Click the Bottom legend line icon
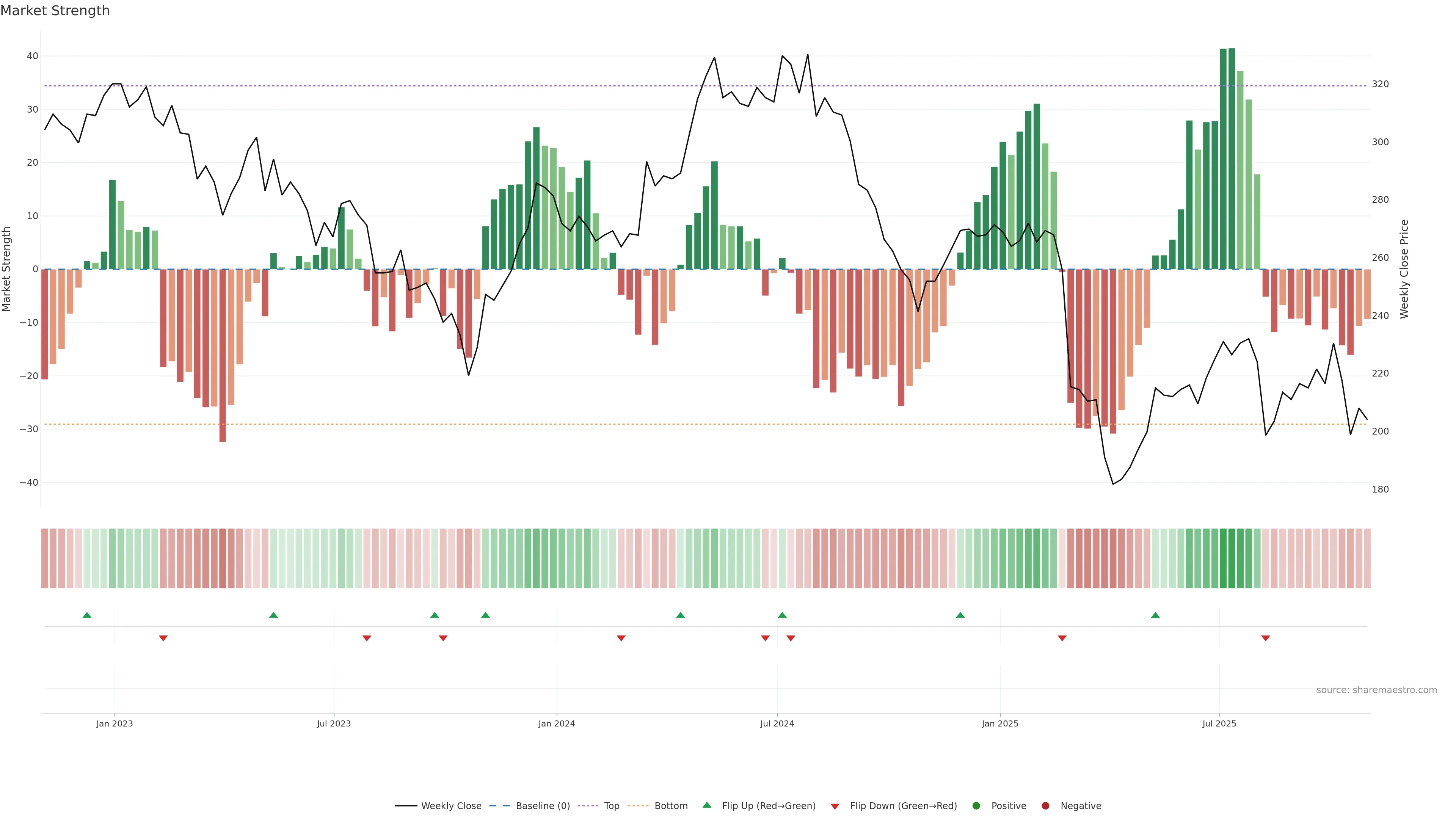The height and width of the screenshot is (819, 1456). [x=638, y=806]
